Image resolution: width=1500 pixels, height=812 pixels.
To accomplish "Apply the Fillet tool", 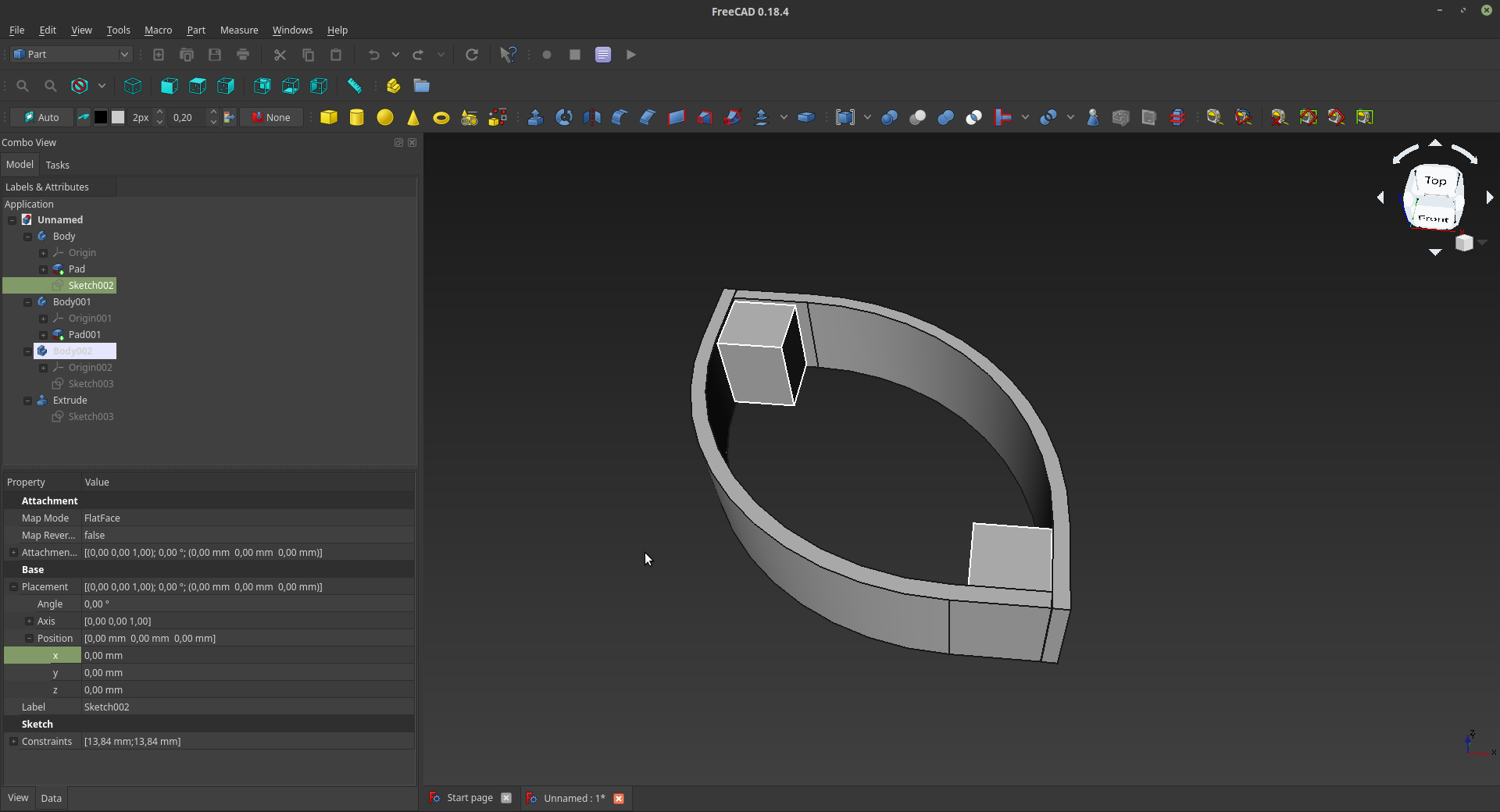I will tap(620, 117).
